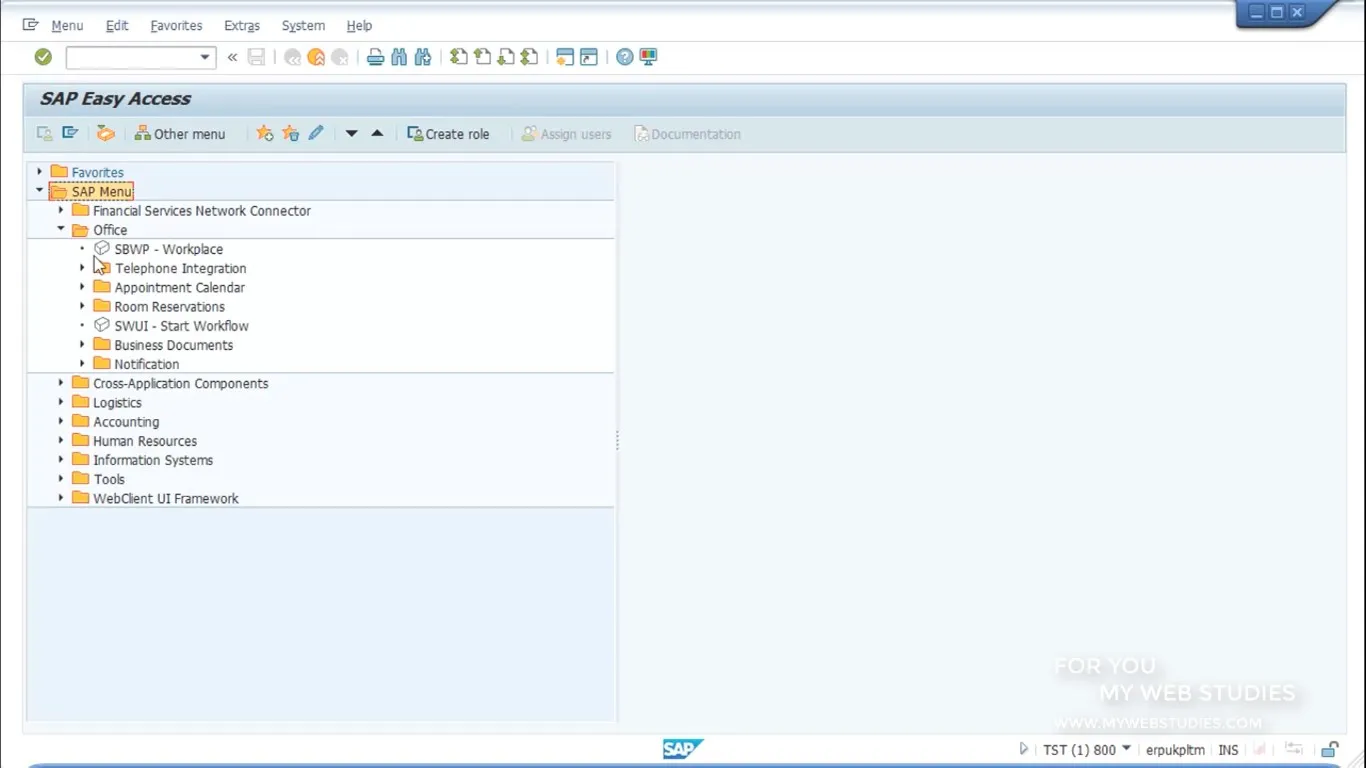Go to First Page icon
The height and width of the screenshot is (768, 1366).
coord(458,57)
